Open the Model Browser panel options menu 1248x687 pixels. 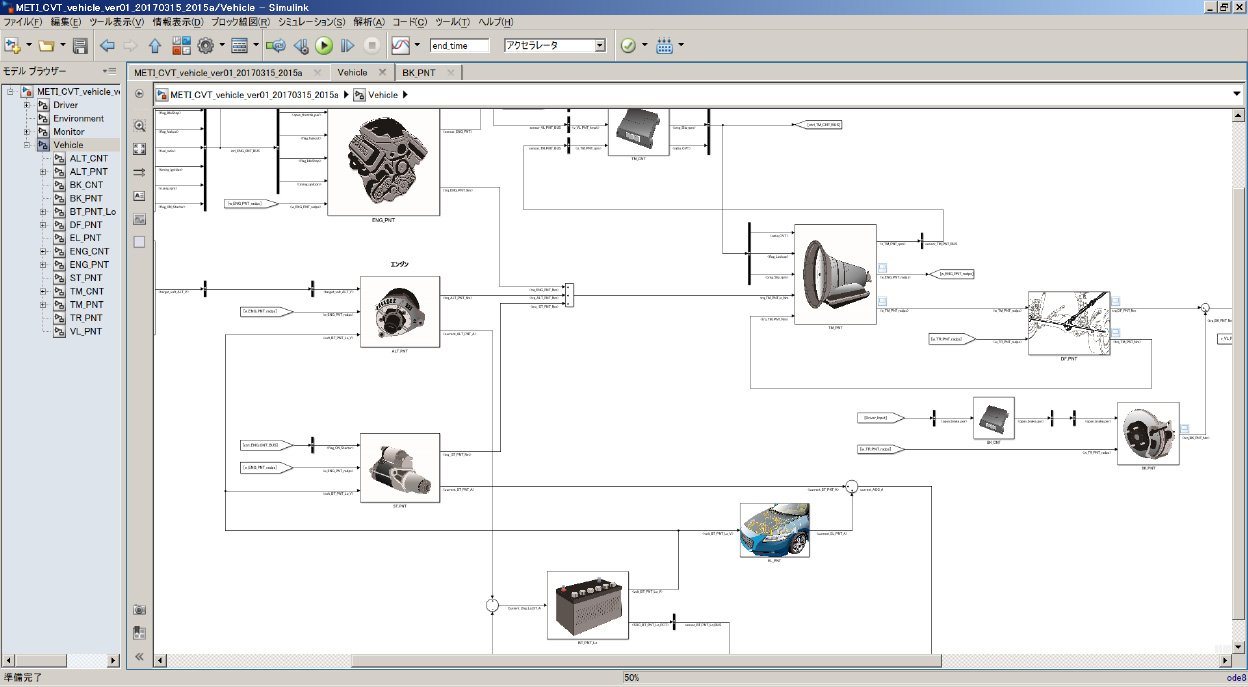click(109, 71)
